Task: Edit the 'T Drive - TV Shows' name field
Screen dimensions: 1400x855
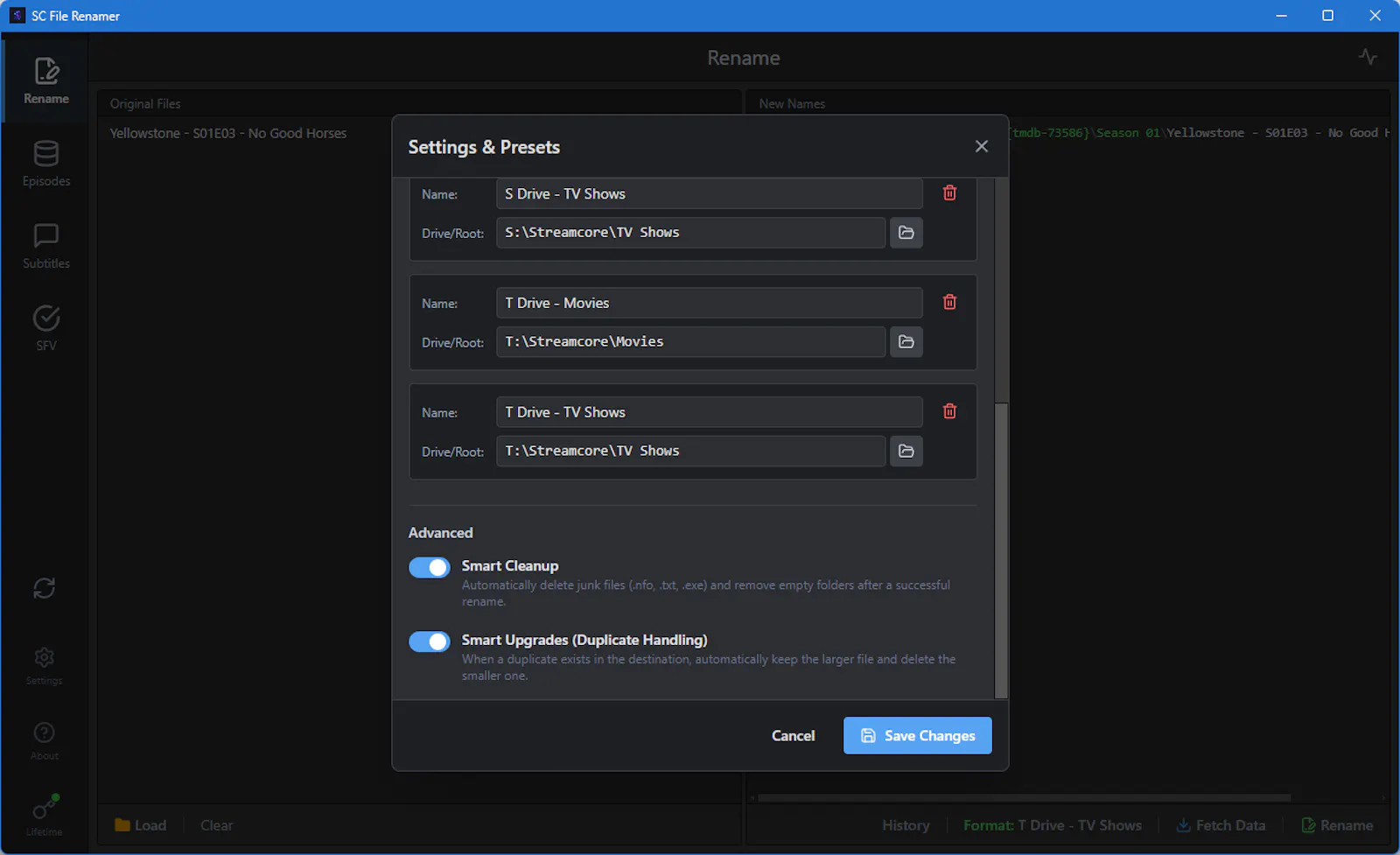Action: click(710, 412)
